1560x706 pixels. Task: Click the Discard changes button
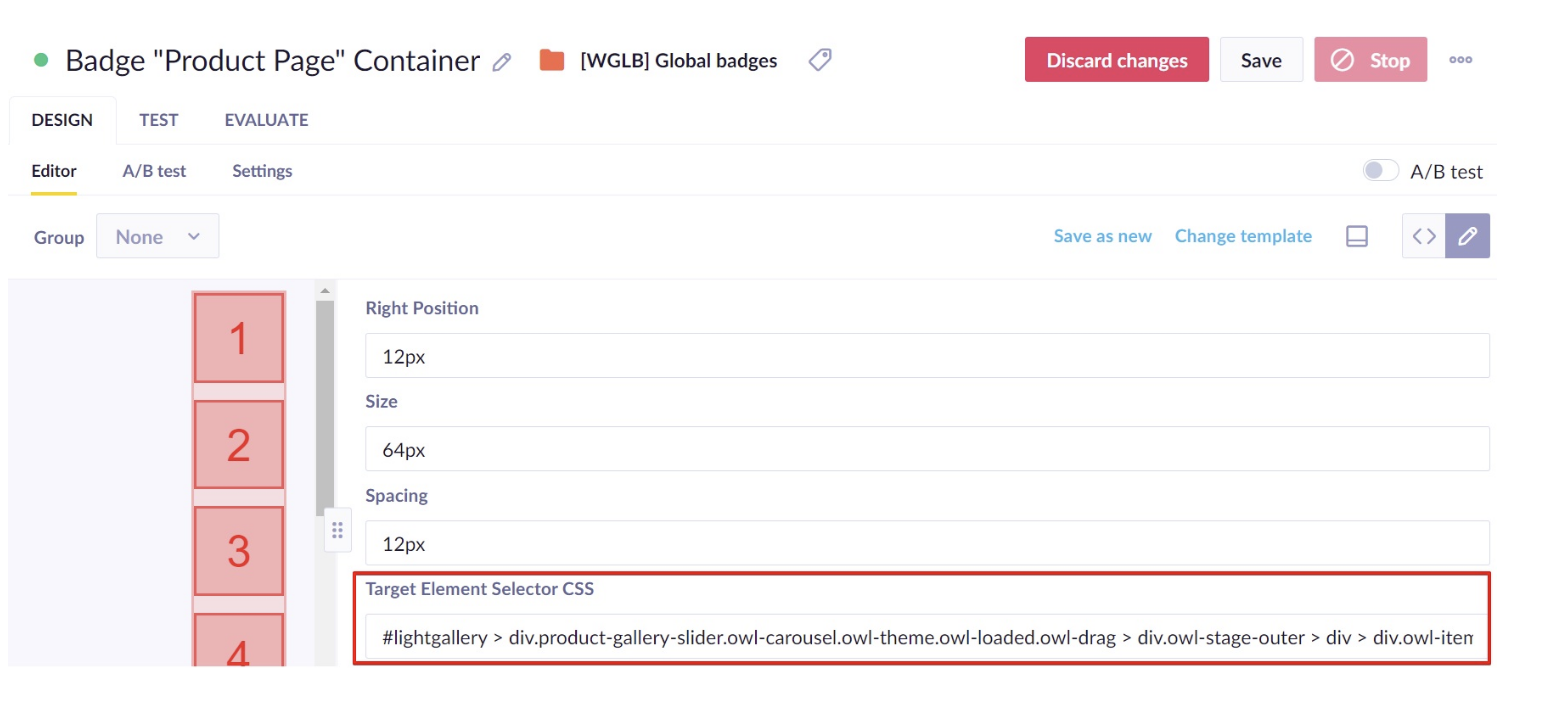coord(1116,60)
